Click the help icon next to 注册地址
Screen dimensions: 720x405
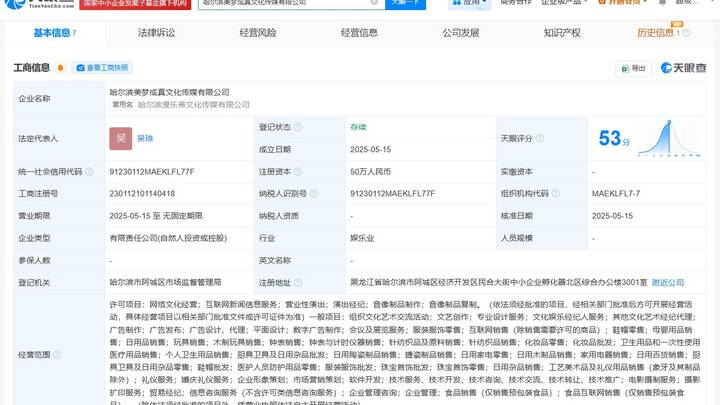298,282
